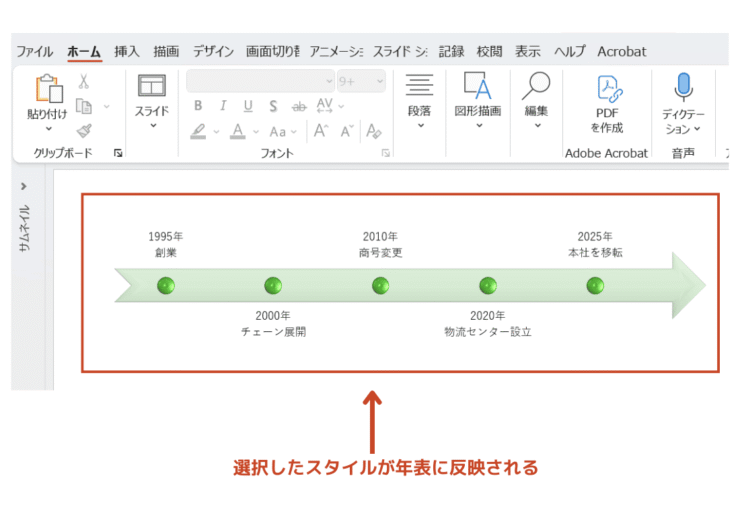Expand ディクテーション dropdown arrow

(x=697, y=129)
